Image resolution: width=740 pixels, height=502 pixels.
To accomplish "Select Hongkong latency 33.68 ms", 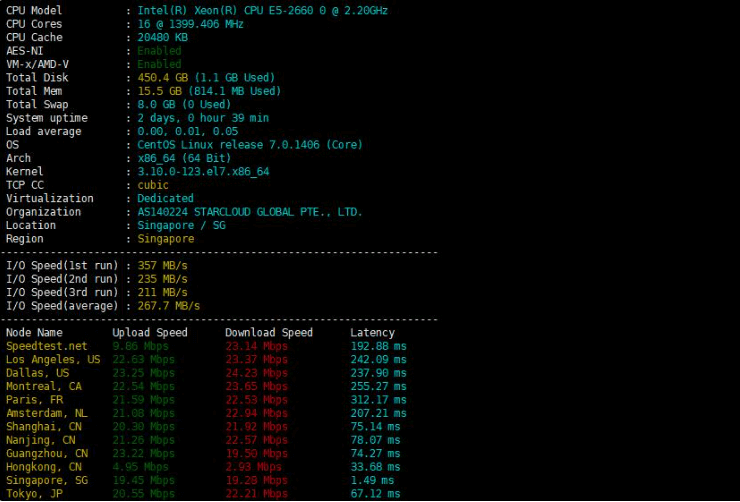I will (375, 467).
